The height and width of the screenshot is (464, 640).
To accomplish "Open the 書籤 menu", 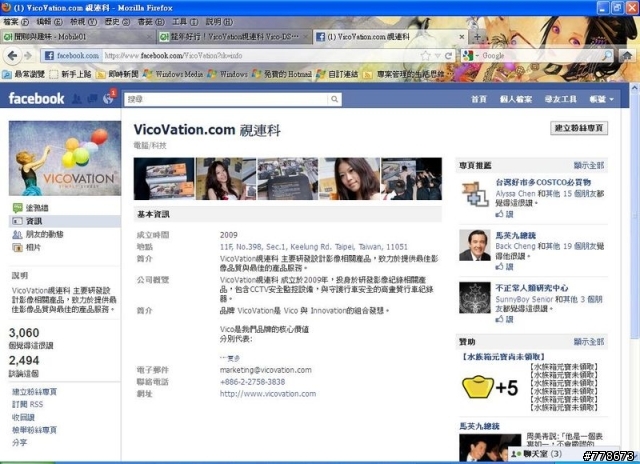I will tap(151, 22).
